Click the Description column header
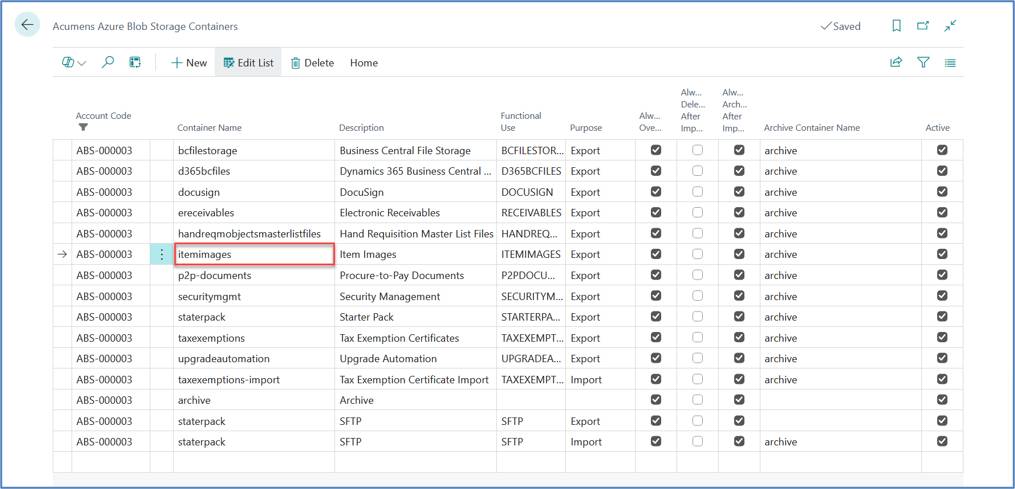Viewport: 1015px width, 489px height. coord(361,128)
